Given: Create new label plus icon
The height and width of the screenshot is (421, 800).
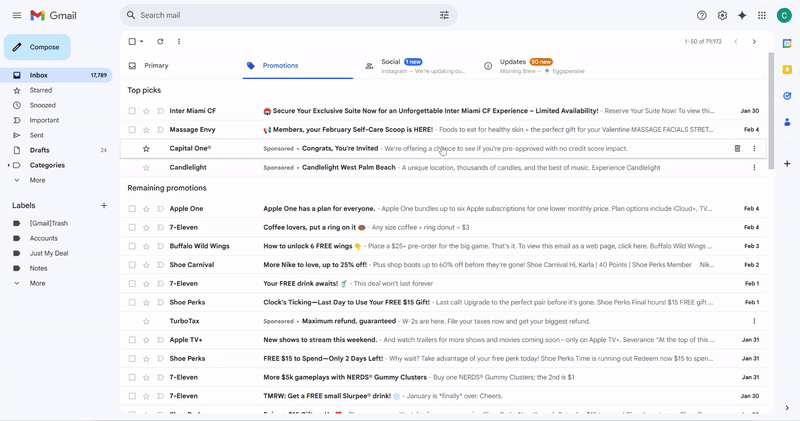Looking at the screenshot, I should click(x=104, y=205).
